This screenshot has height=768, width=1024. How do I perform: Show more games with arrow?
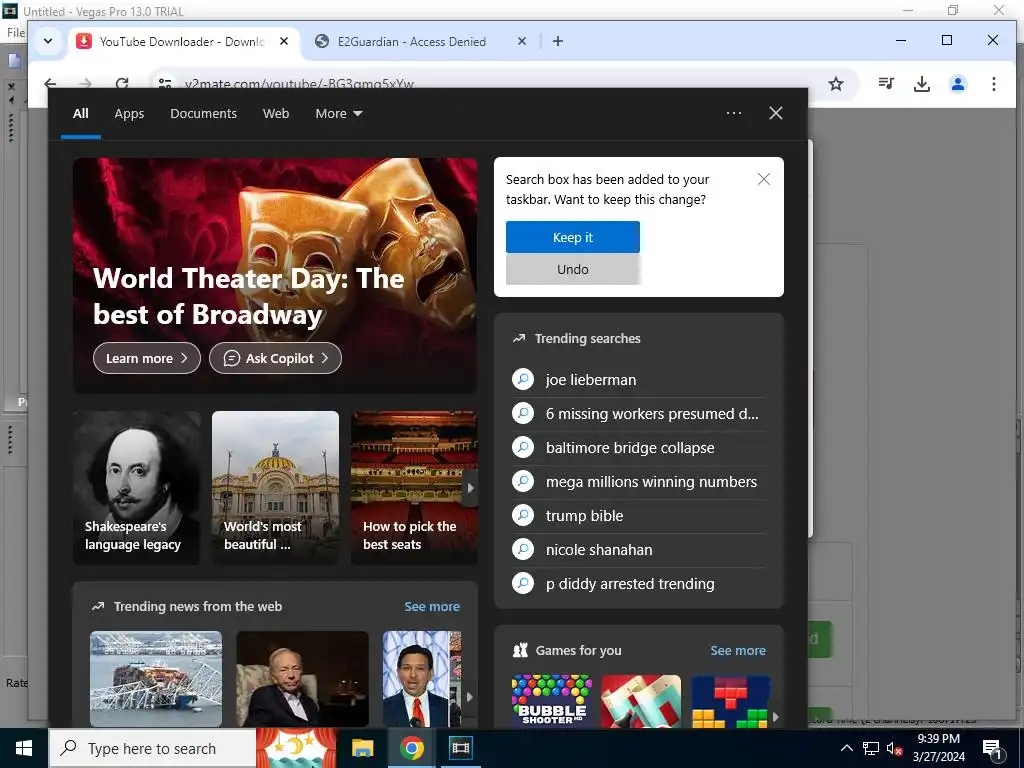click(775, 716)
